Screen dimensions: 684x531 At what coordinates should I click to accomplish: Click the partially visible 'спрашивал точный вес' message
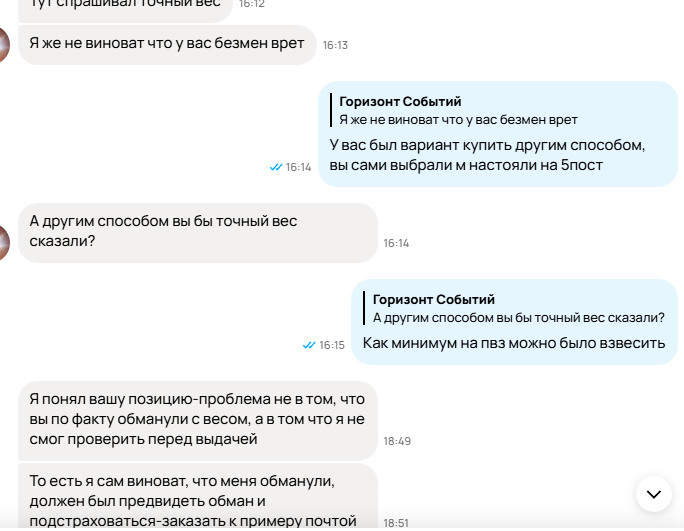pos(125,10)
